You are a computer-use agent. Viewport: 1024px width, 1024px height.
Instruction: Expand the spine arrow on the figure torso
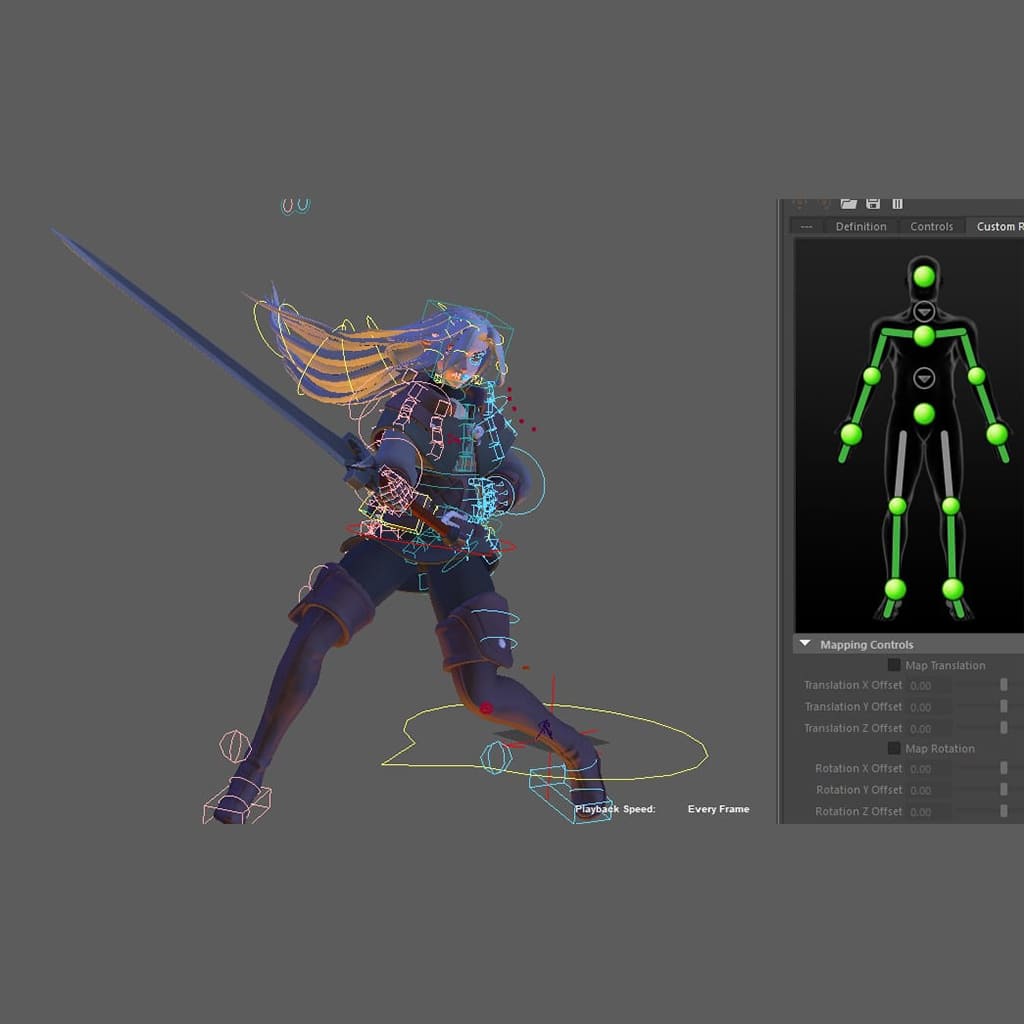pyautogui.click(x=924, y=378)
